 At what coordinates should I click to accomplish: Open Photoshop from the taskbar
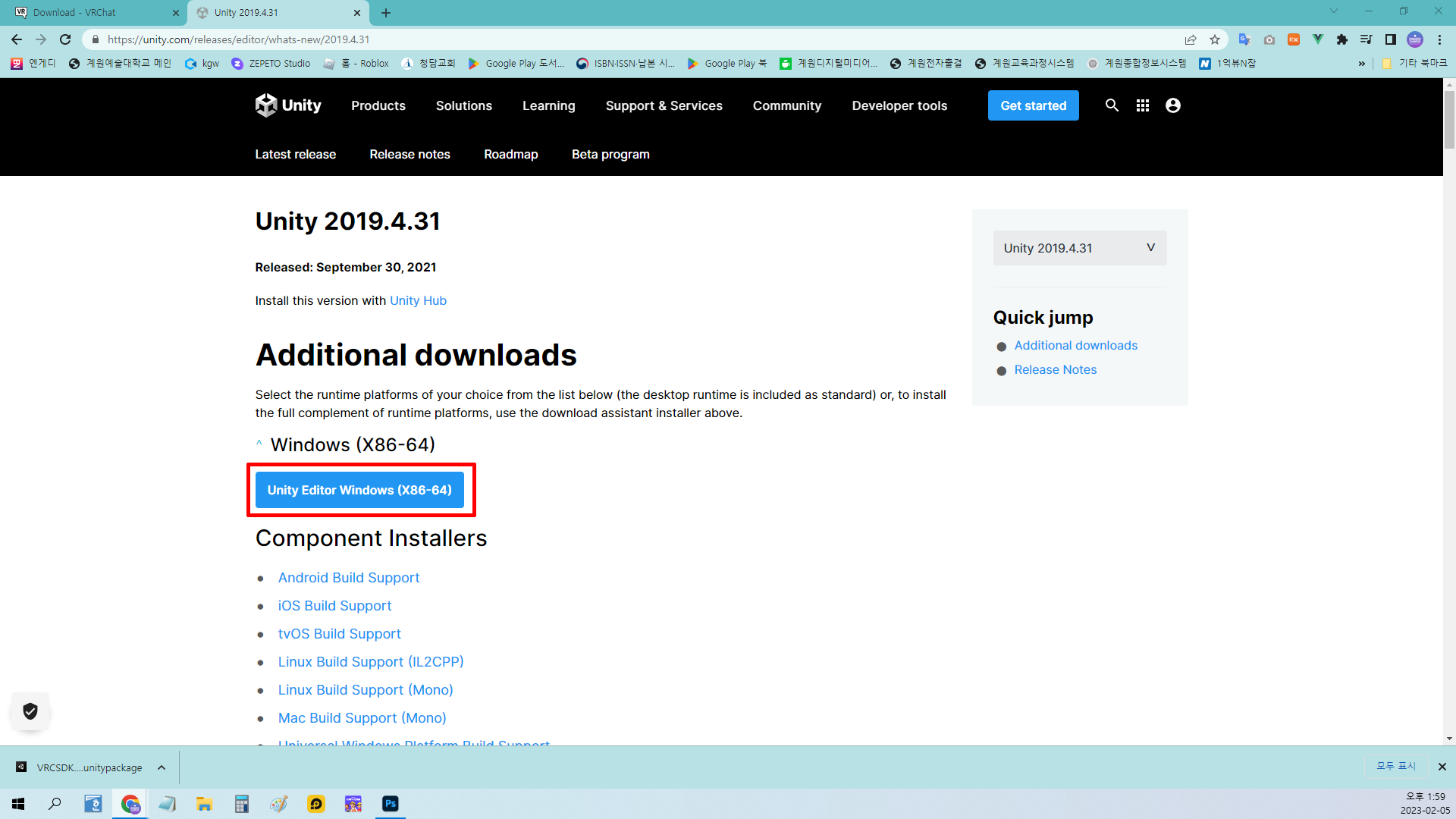pyautogui.click(x=391, y=804)
